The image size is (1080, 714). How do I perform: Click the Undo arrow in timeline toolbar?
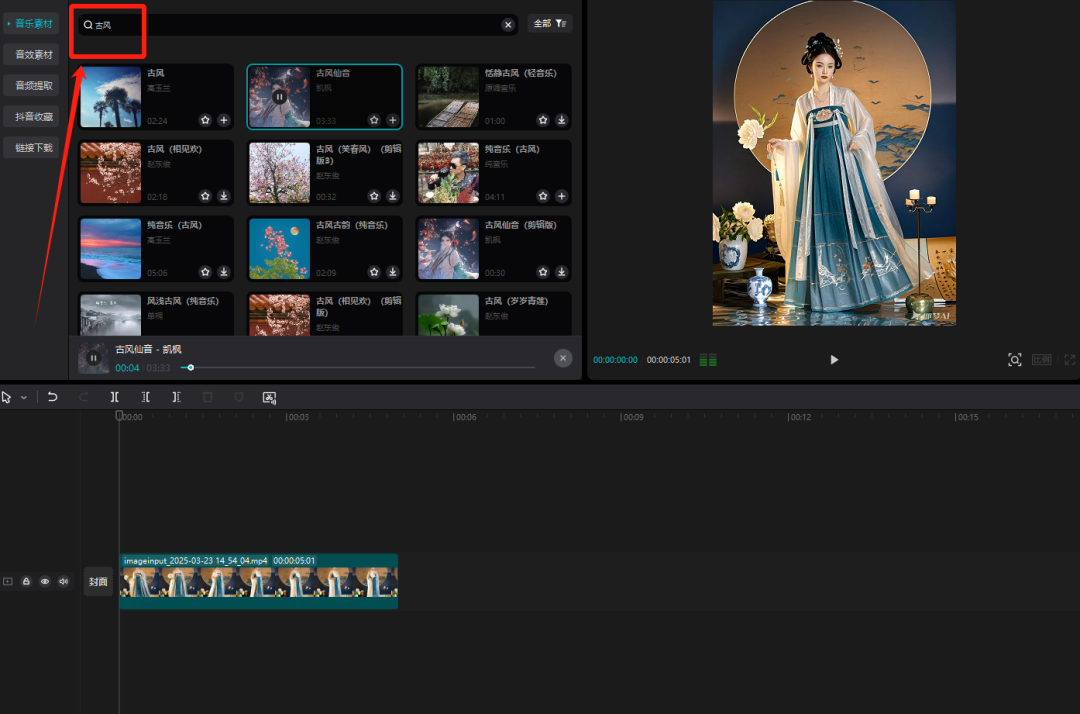coord(52,397)
